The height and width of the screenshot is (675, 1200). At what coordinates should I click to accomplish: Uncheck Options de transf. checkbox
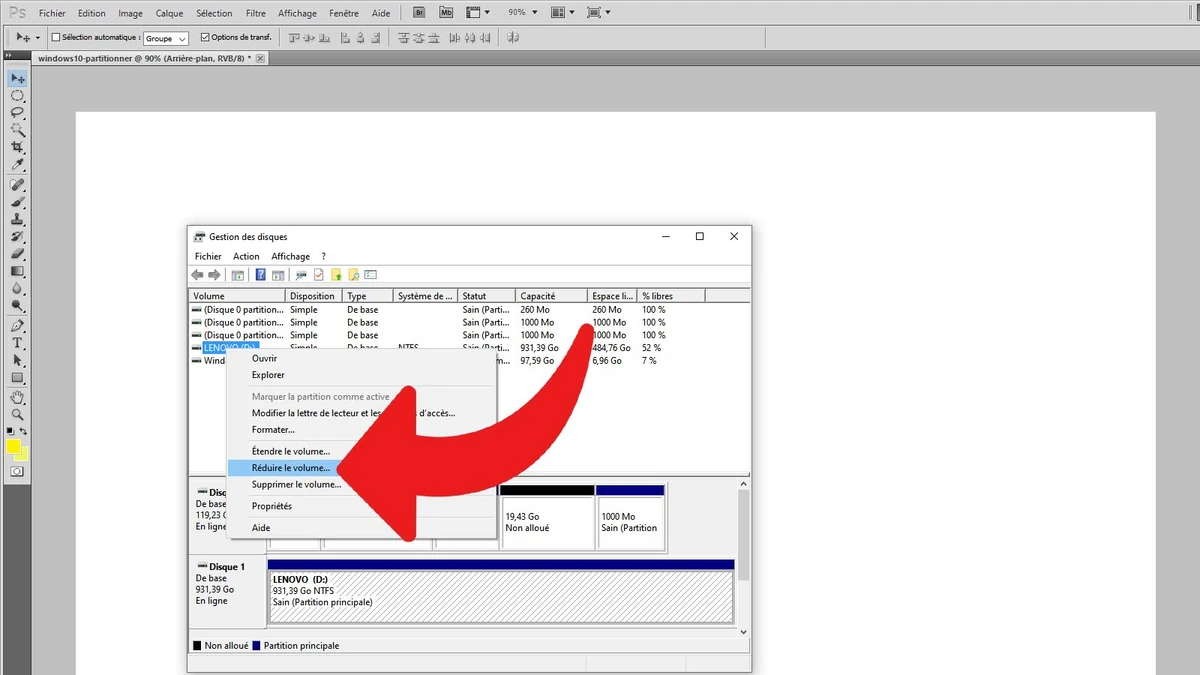(205, 38)
